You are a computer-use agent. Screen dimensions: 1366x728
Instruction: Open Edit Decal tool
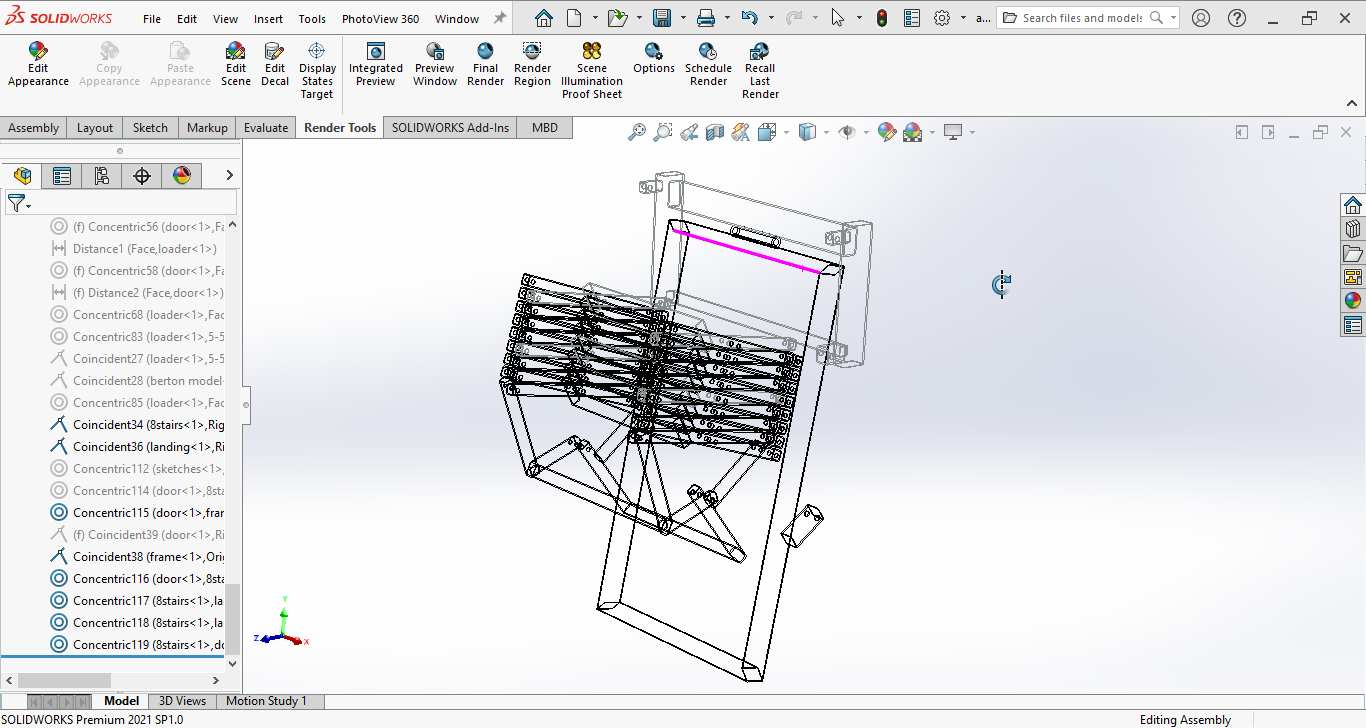pyautogui.click(x=275, y=64)
